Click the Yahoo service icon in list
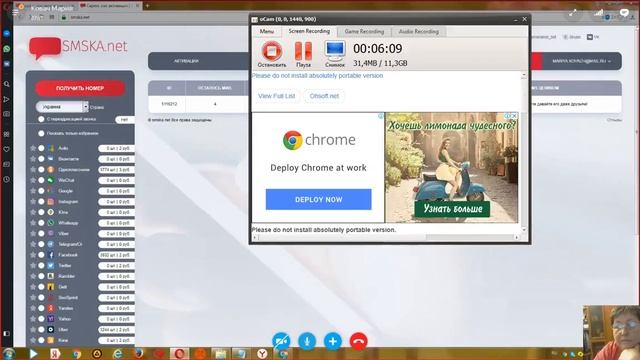 pyautogui.click(x=51, y=319)
